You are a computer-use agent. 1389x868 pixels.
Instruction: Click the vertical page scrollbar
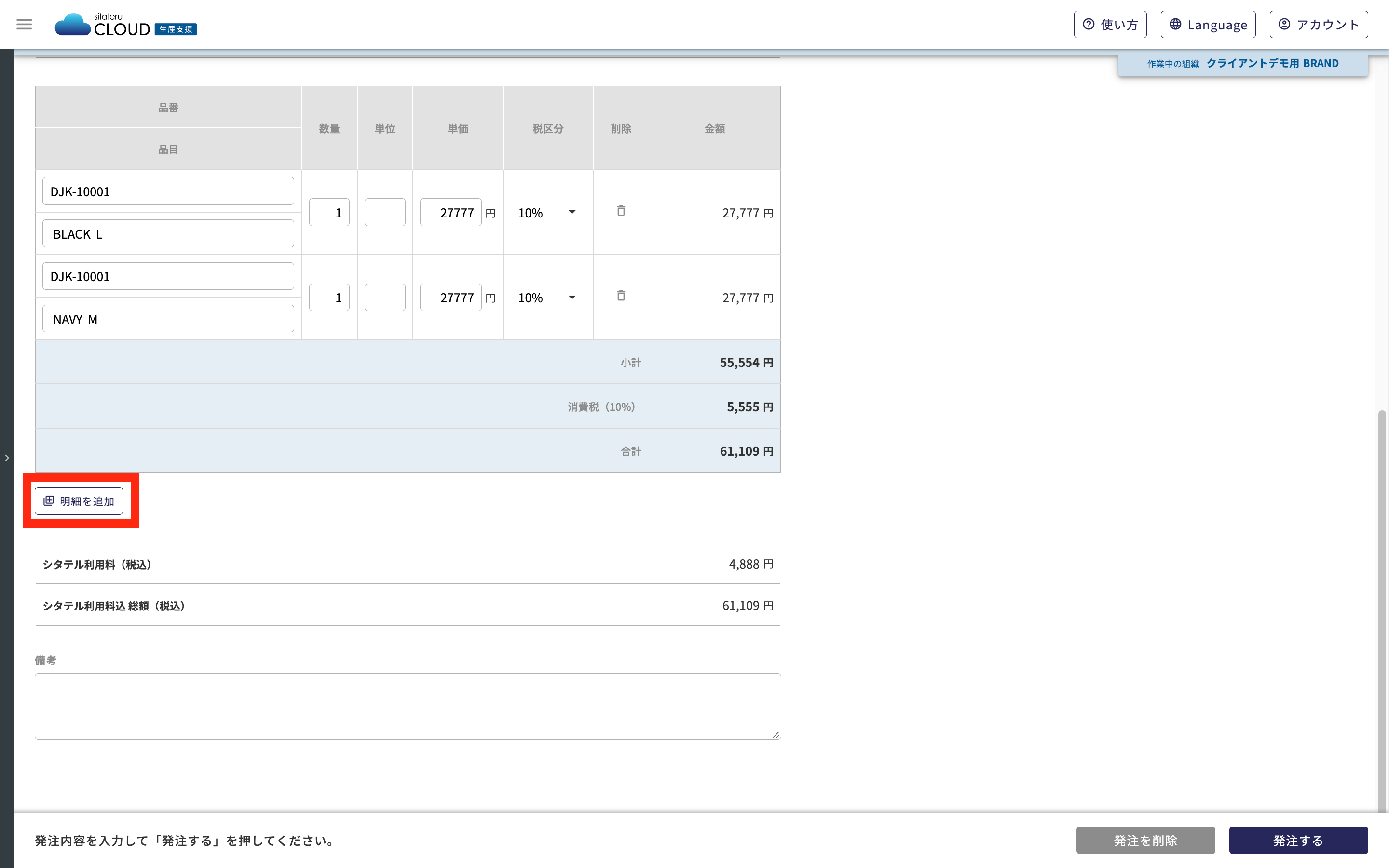(x=1382, y=609)
